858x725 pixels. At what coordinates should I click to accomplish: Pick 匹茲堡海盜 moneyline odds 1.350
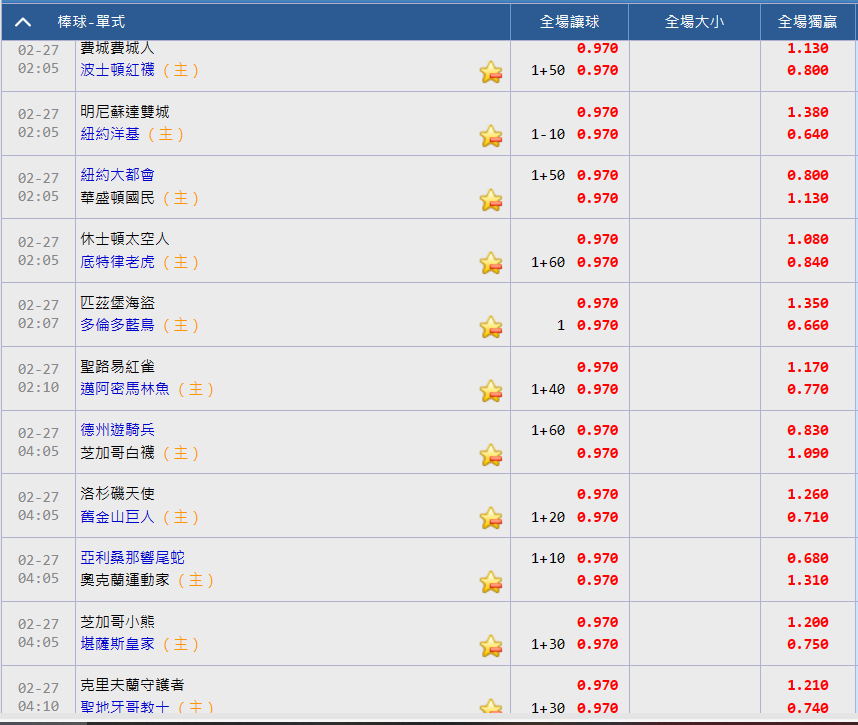(808, 303)
